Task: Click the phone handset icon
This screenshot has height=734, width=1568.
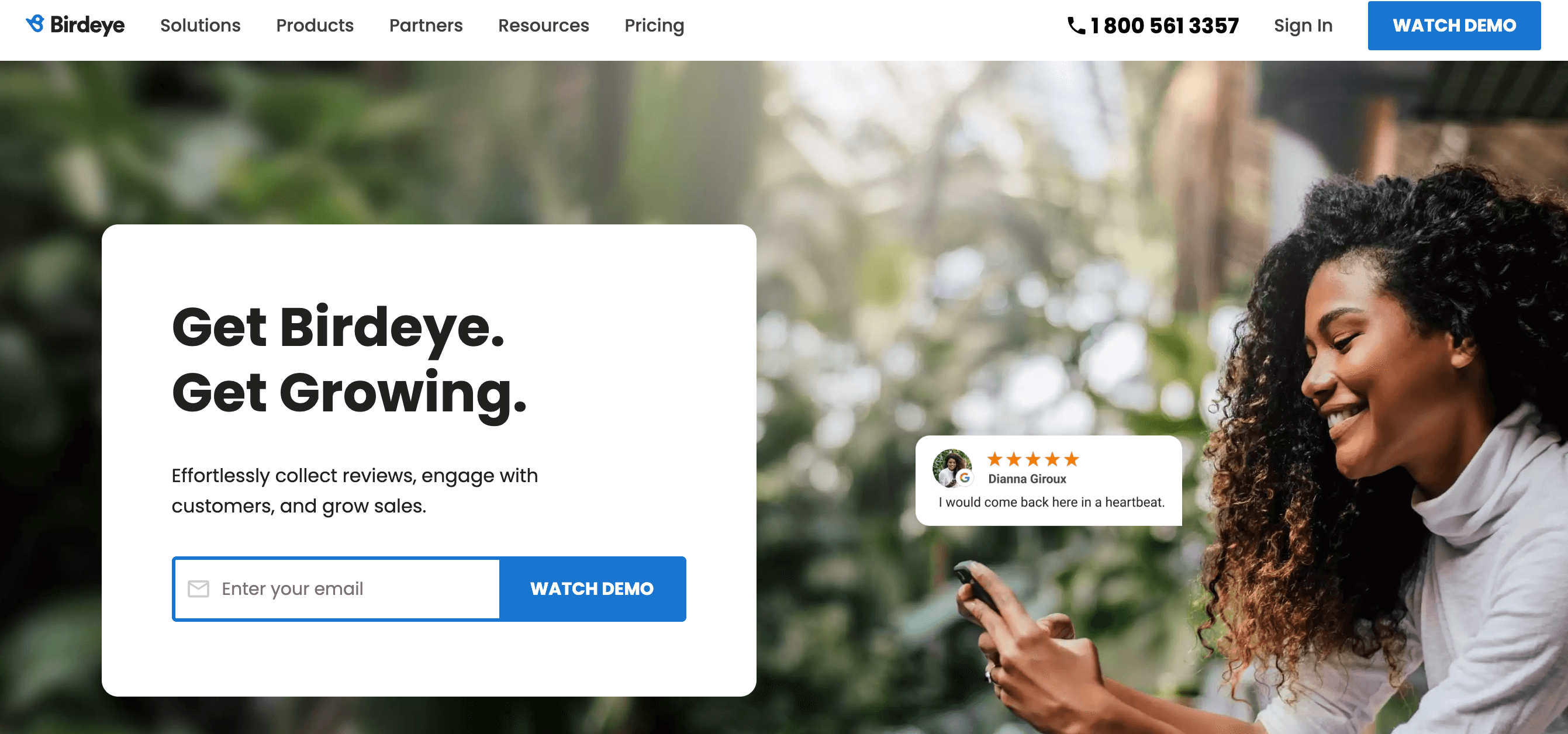Action: (x=1076, y=26)
